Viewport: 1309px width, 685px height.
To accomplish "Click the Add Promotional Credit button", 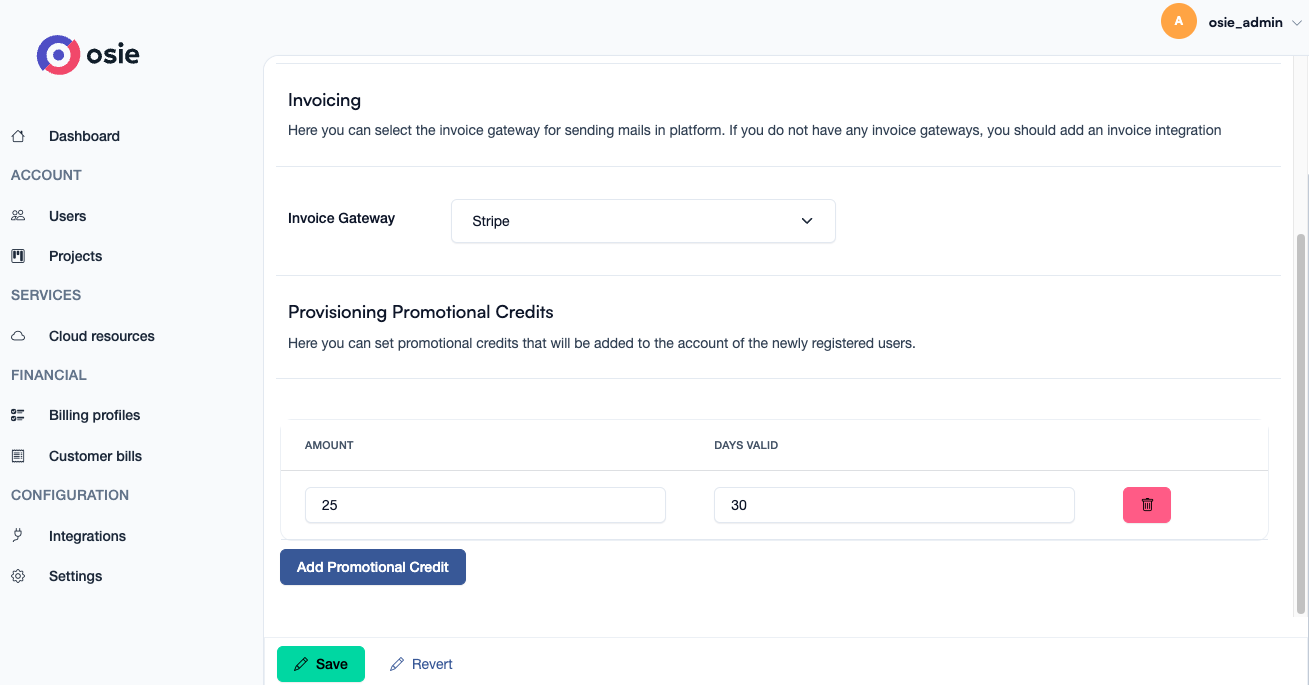I will point(372,567).
